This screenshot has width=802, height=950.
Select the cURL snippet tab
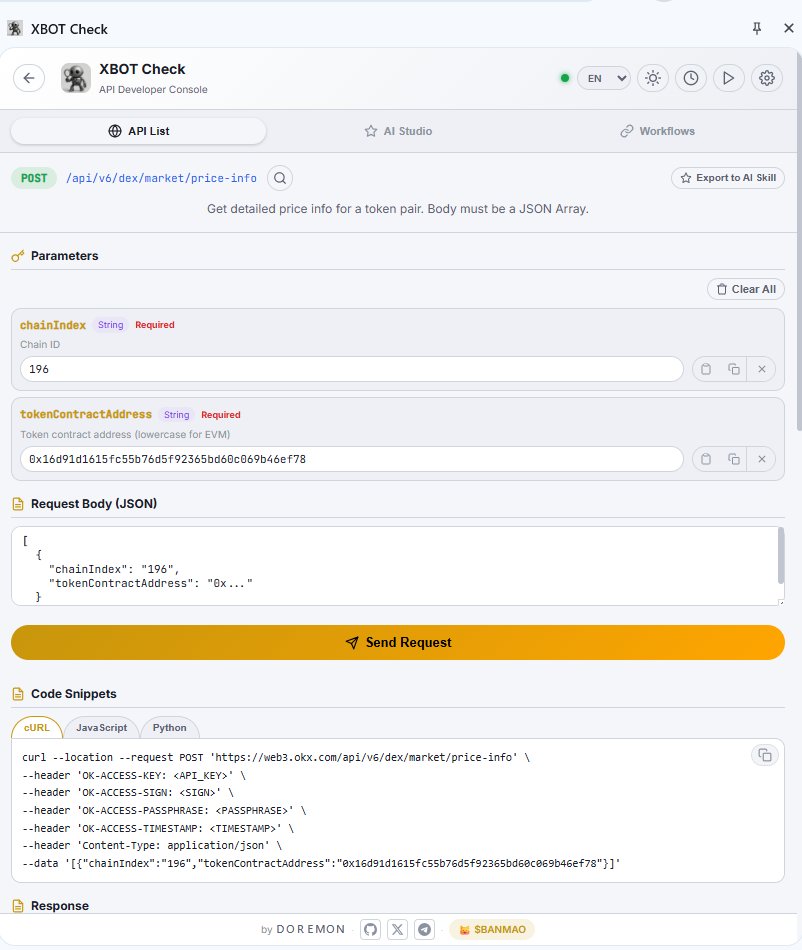click(x=37, y=728)
